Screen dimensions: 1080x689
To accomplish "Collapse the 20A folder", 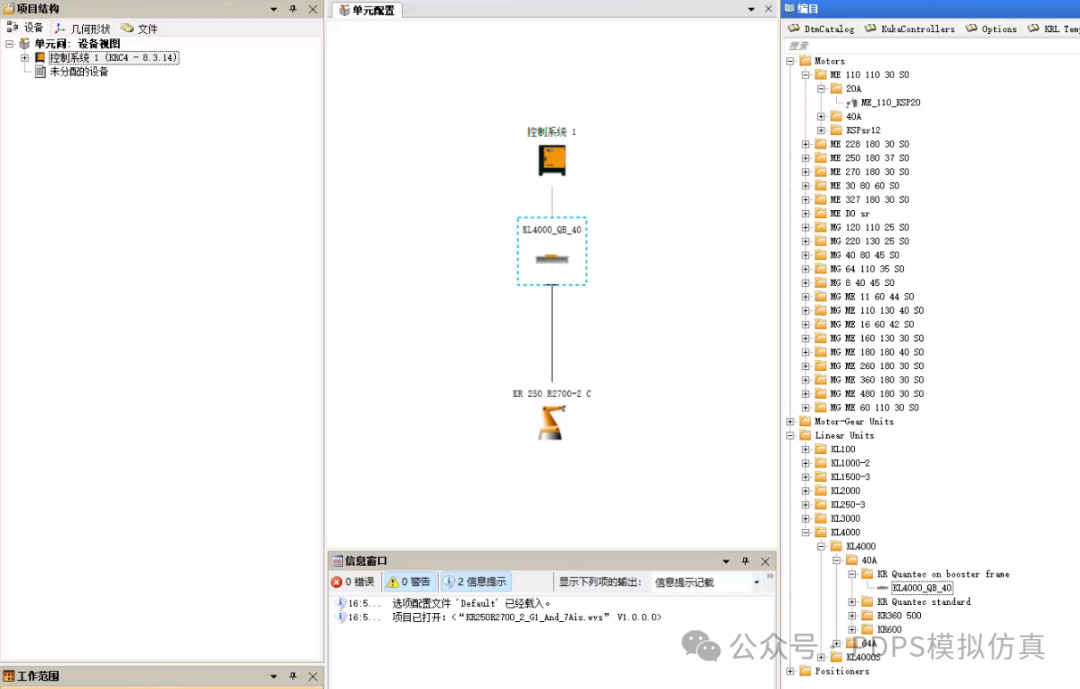I will tap(821, 89).
